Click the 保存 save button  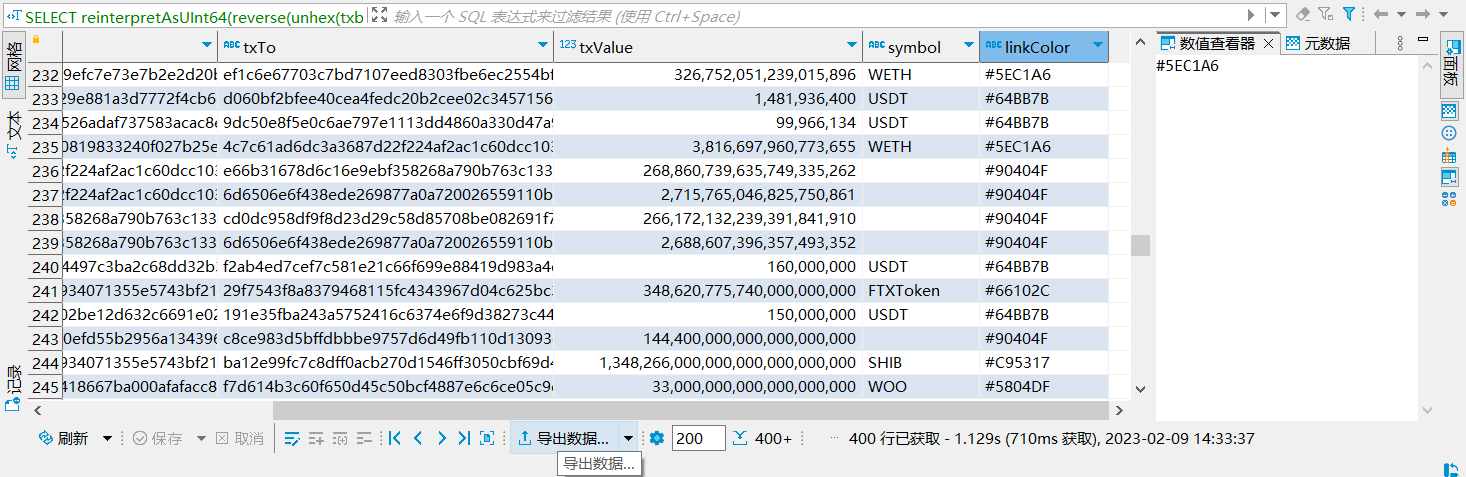[158, 438]
